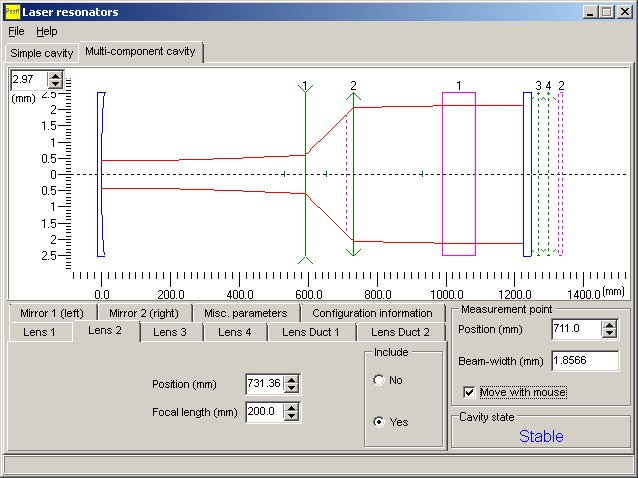638x478 pixels.
Task: Select the magenta rectangle component labeled 1
Action: tap(459, 174)
